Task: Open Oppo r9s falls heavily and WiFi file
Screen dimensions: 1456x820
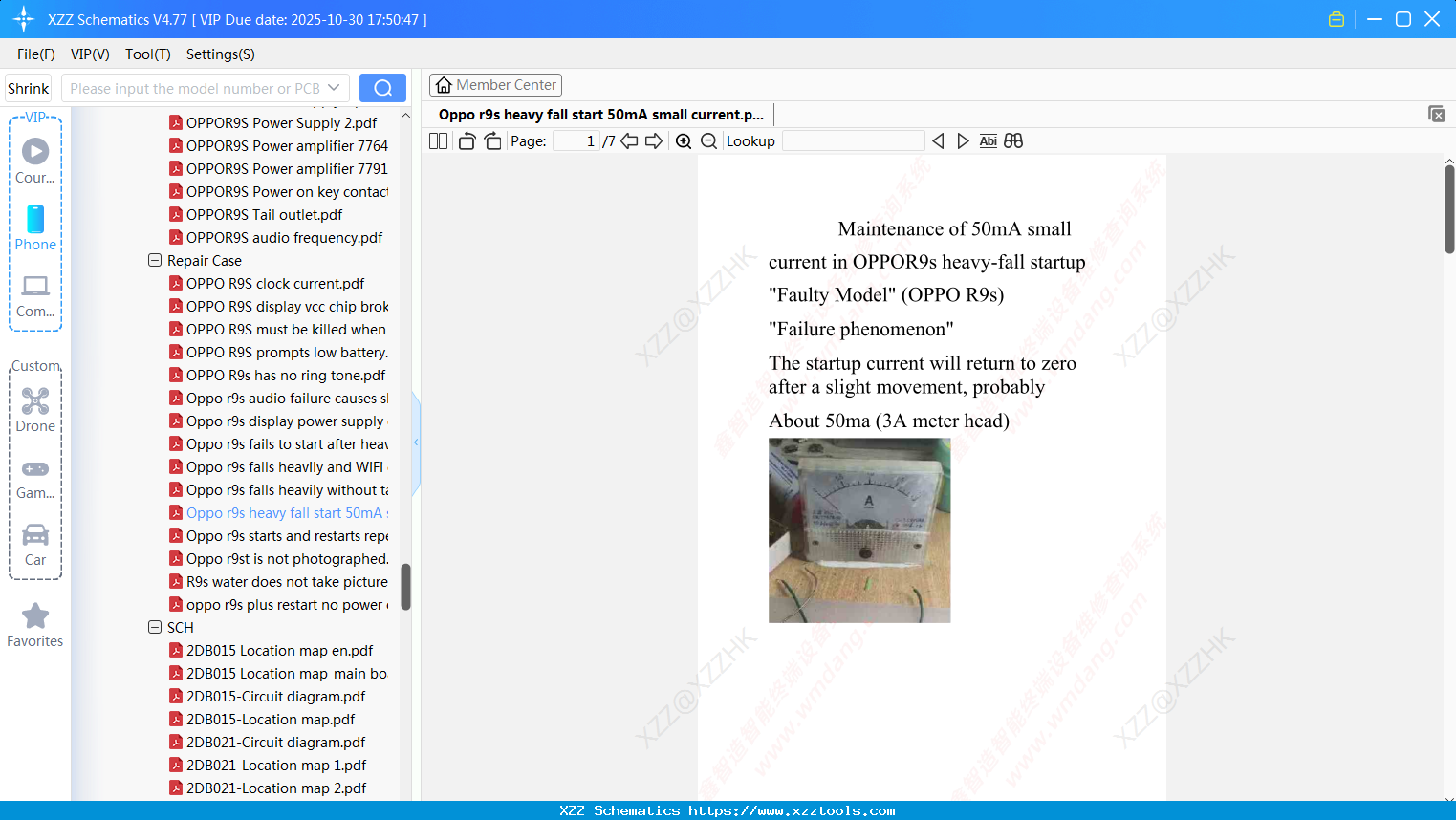Action: coord(279,466)
